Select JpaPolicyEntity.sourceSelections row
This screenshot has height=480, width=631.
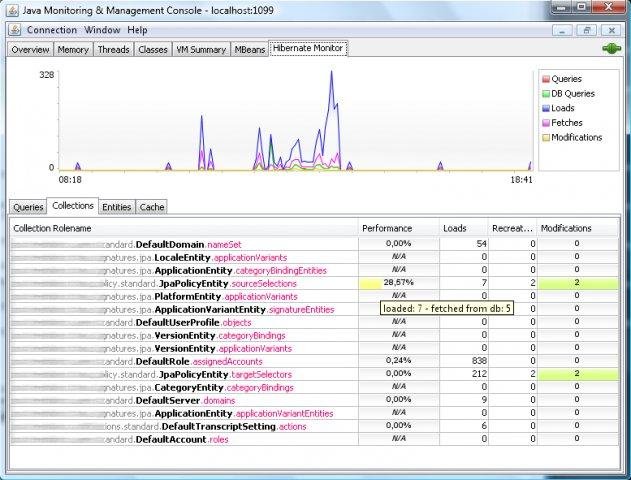click(x=315, y=283)
